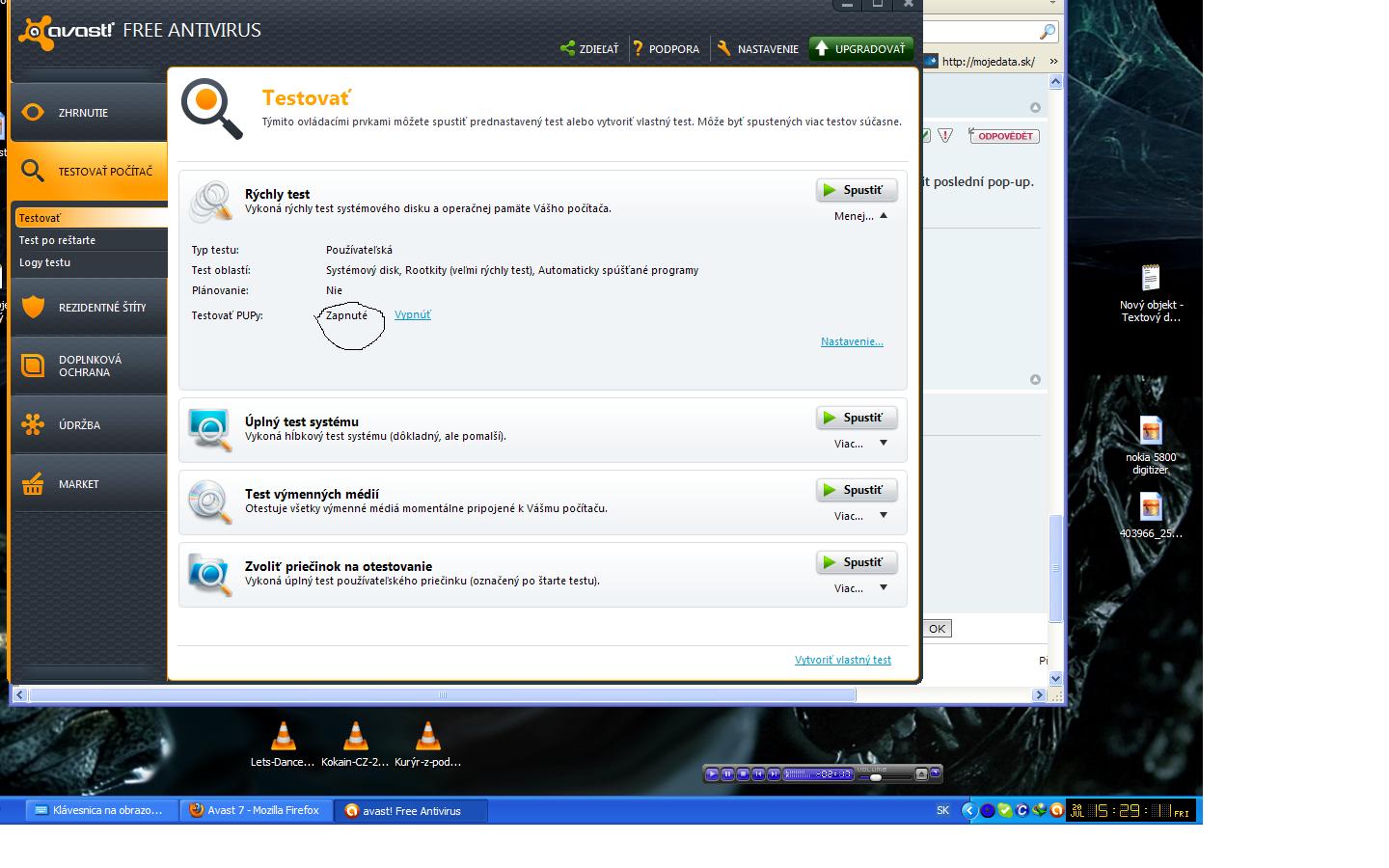Switch to avast! Free Antivirus taskbar item
Image resolution: width=1389 pixels, height=868 pixels.
pos(411,811)
